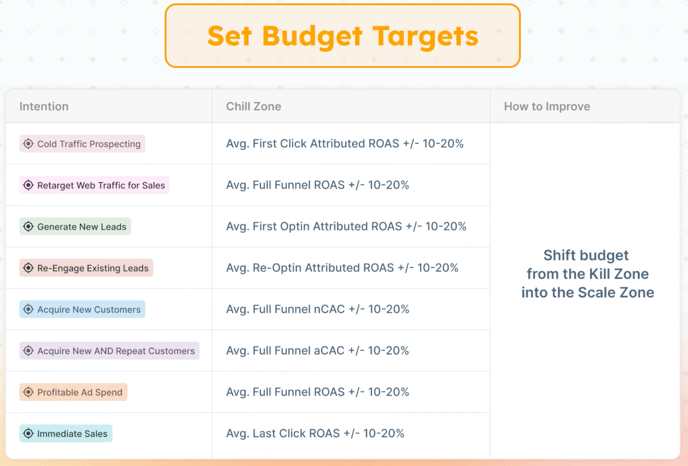Select the How to Improve column header
Viewport: 688px width, 466px height.
546,106
